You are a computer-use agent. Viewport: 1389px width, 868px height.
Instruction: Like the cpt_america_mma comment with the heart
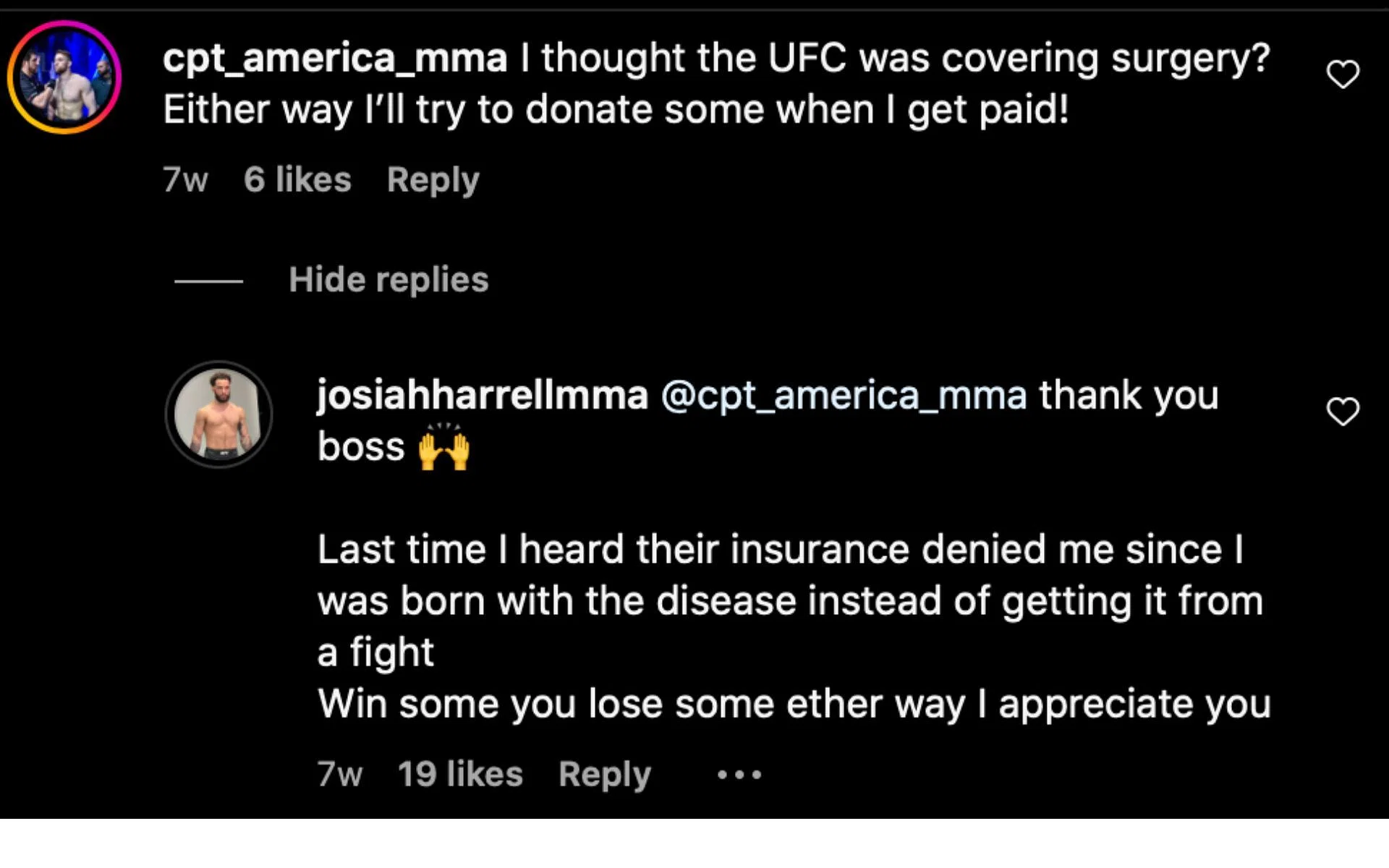pos(1343,75)
